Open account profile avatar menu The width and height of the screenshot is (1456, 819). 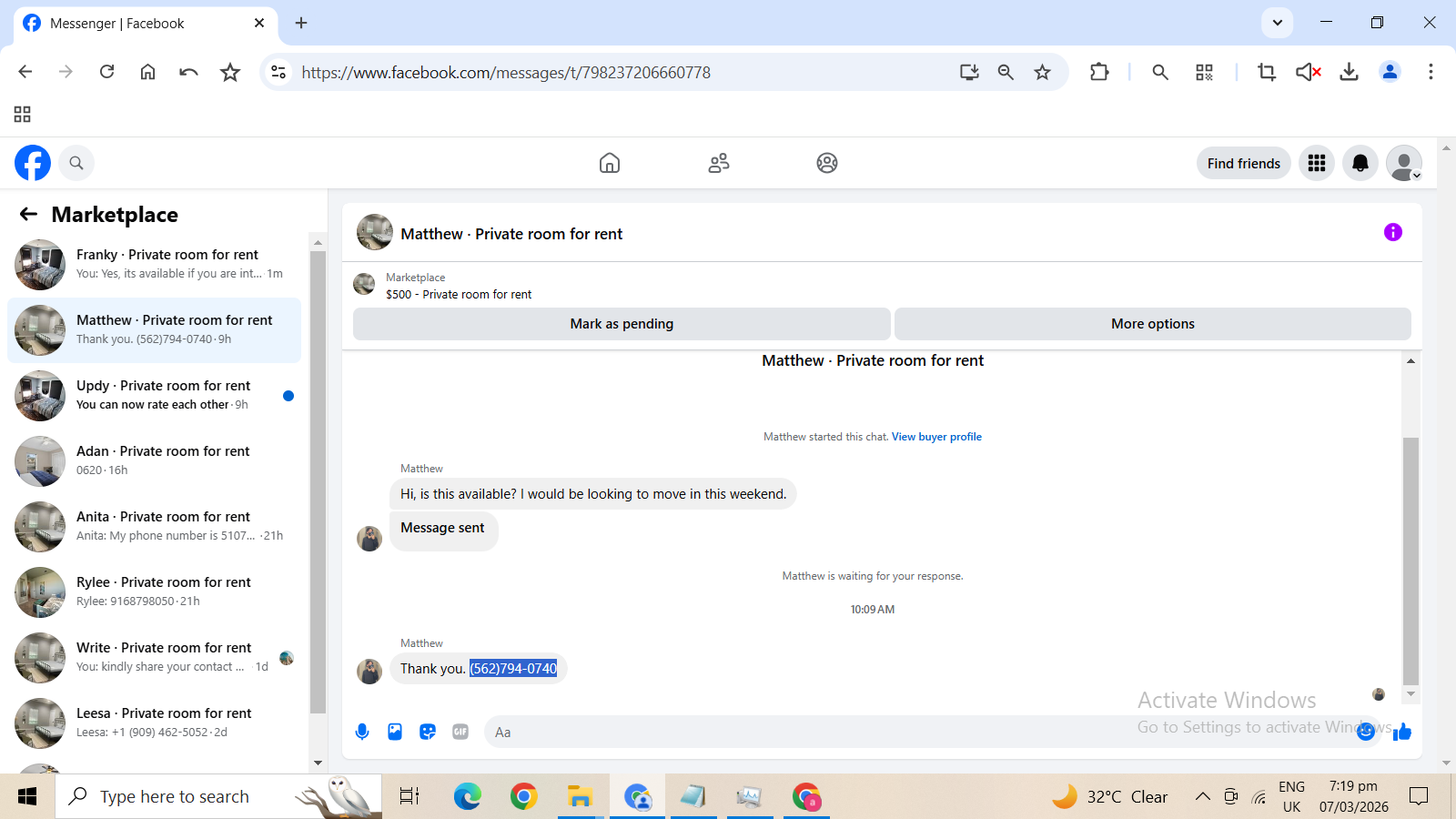point(1404,163)
